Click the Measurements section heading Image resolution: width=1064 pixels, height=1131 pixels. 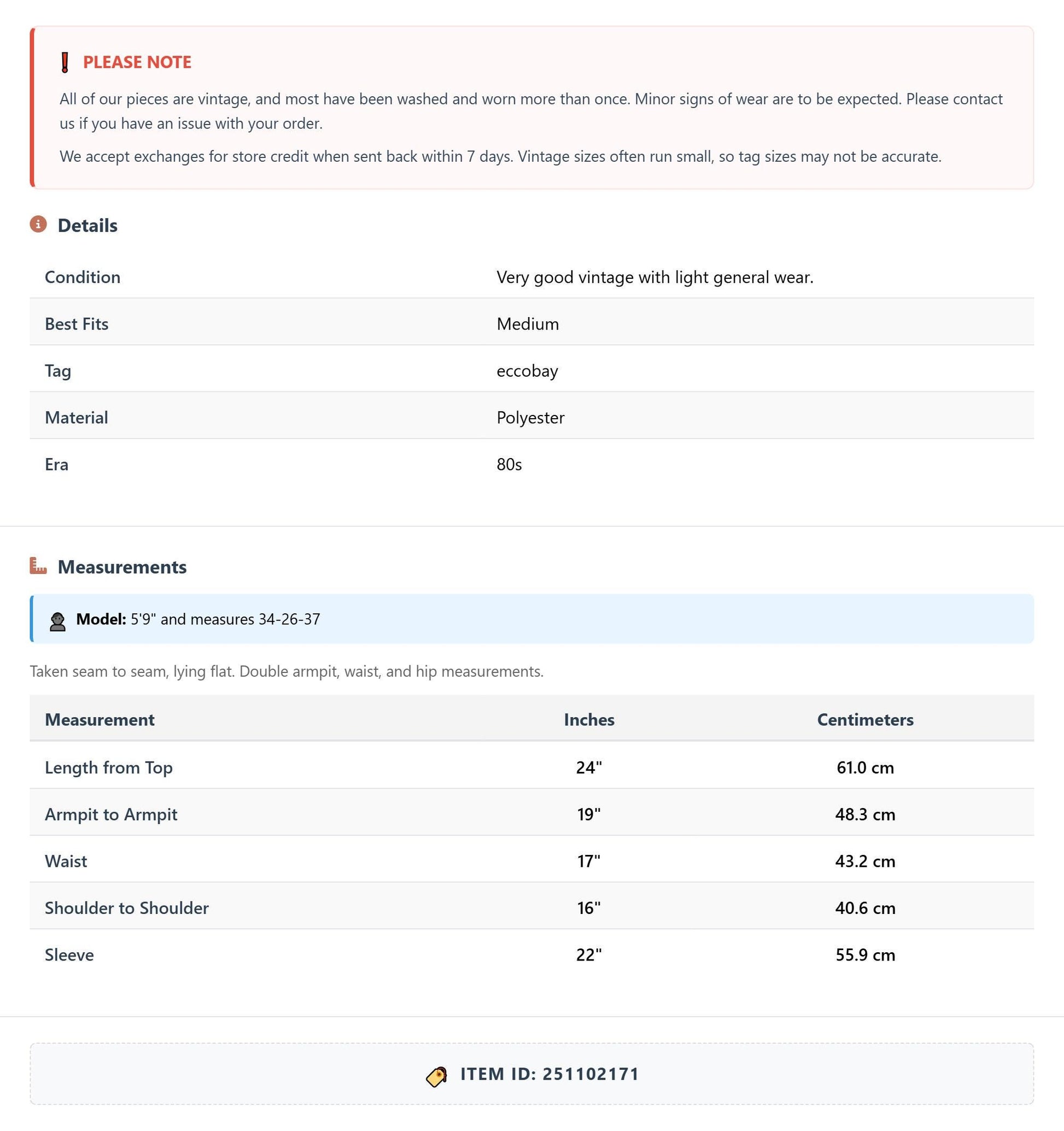122,567
